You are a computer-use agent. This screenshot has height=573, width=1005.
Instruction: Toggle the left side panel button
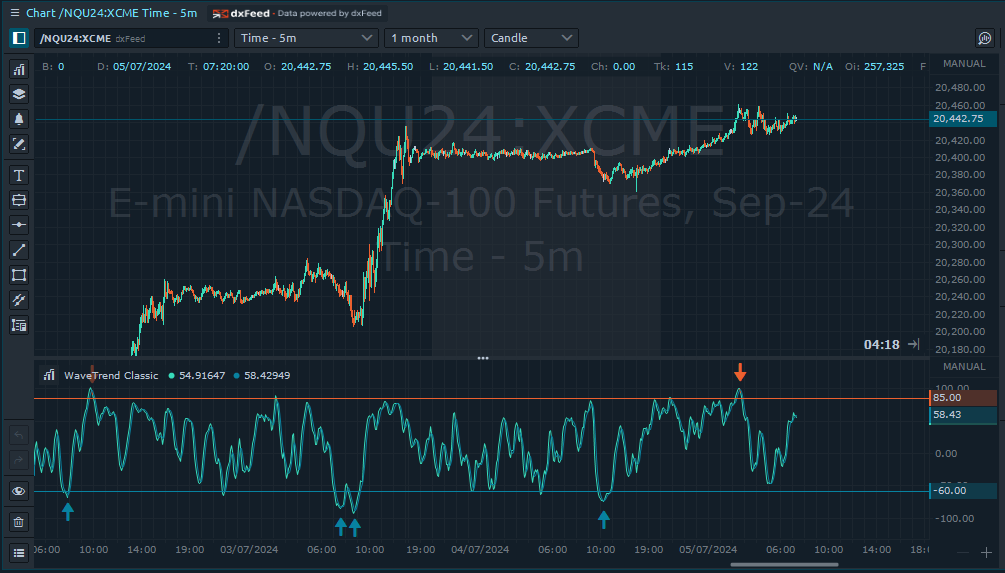18,38
